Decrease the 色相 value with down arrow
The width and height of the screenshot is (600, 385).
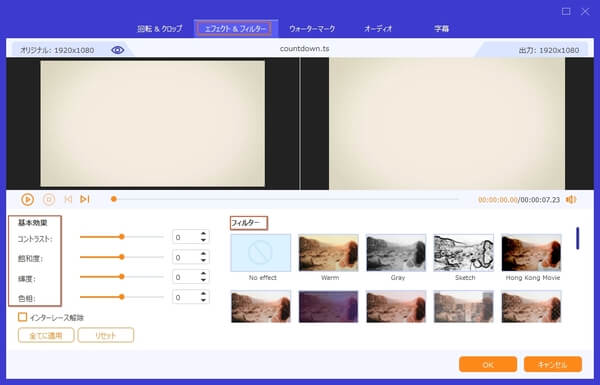[203, 300]
